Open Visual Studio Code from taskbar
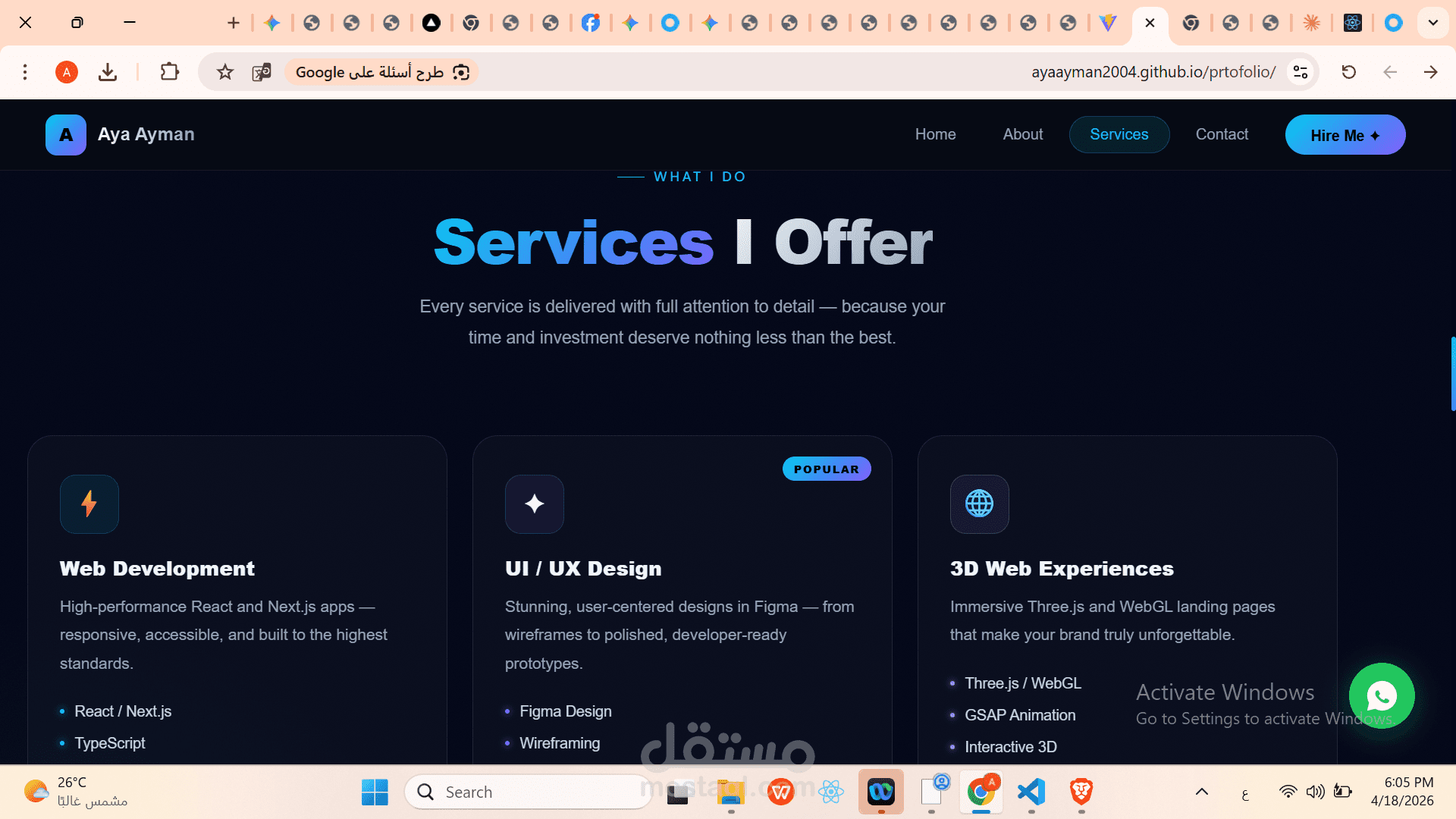The image size is (1456, 819). 1031,792
